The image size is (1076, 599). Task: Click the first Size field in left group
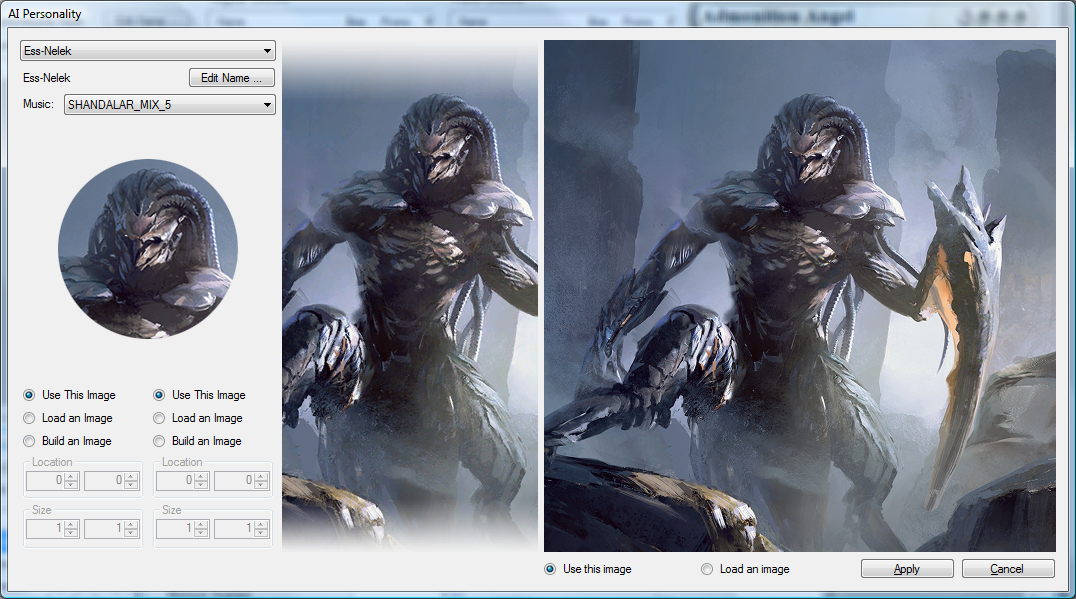point(46,529)
